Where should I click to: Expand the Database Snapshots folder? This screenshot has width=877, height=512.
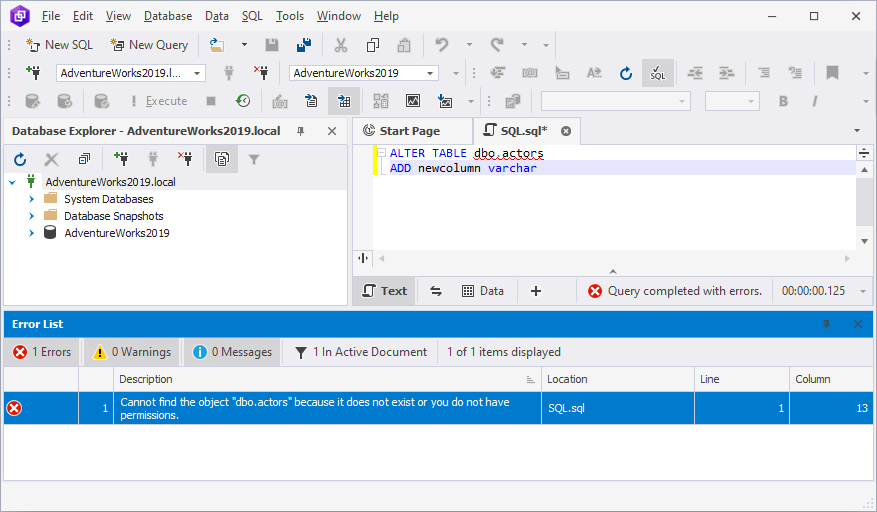(31, 216)
